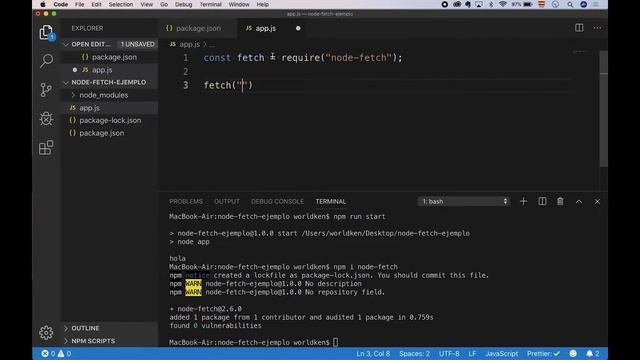Open the Terminal menu
640x360 pixels.
pos(211,4)
